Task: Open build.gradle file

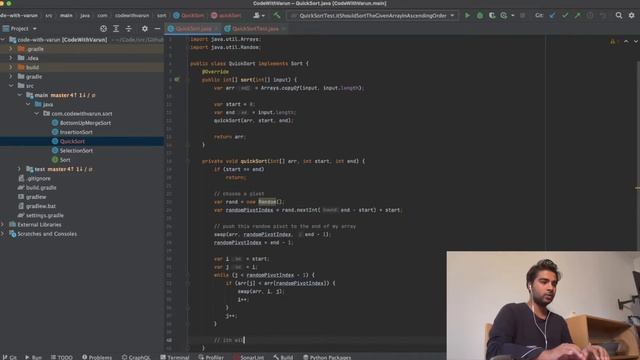Action: [41, 188]
